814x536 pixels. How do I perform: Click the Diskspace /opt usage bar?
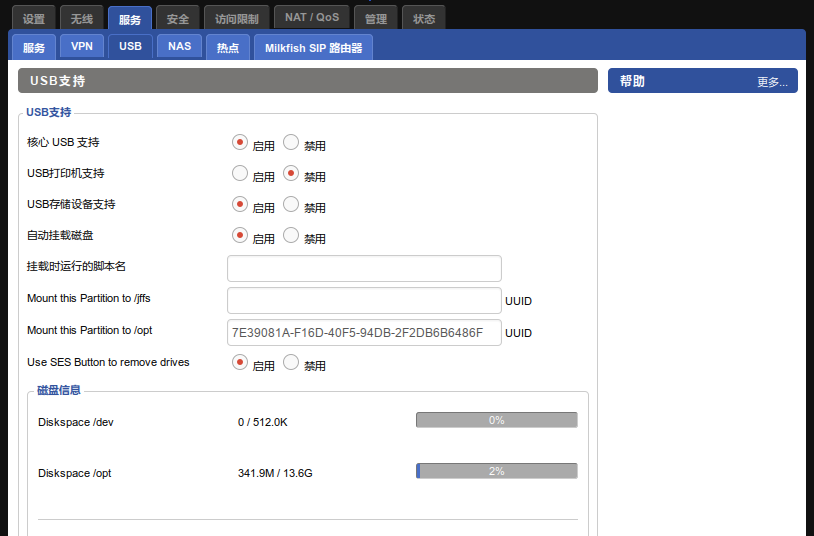(496, 471)
